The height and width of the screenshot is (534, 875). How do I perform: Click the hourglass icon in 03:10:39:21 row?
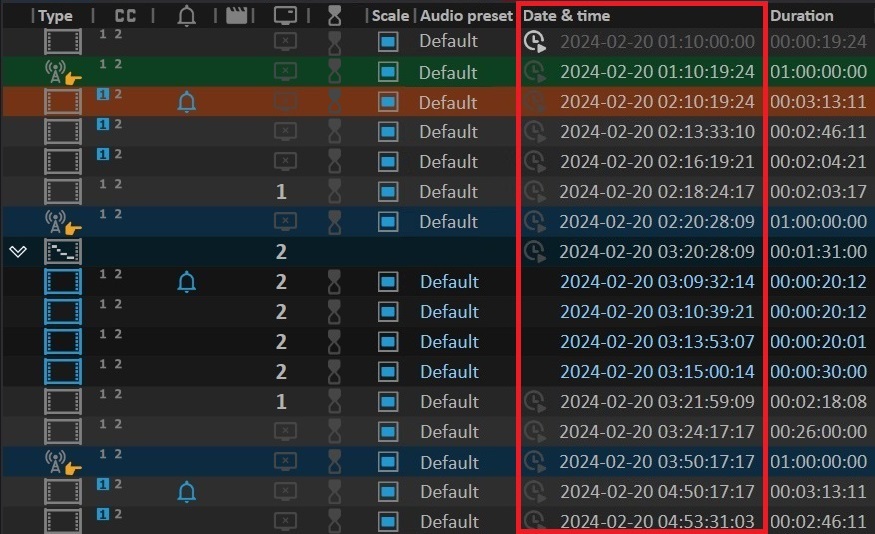click(x=334, y=311)
